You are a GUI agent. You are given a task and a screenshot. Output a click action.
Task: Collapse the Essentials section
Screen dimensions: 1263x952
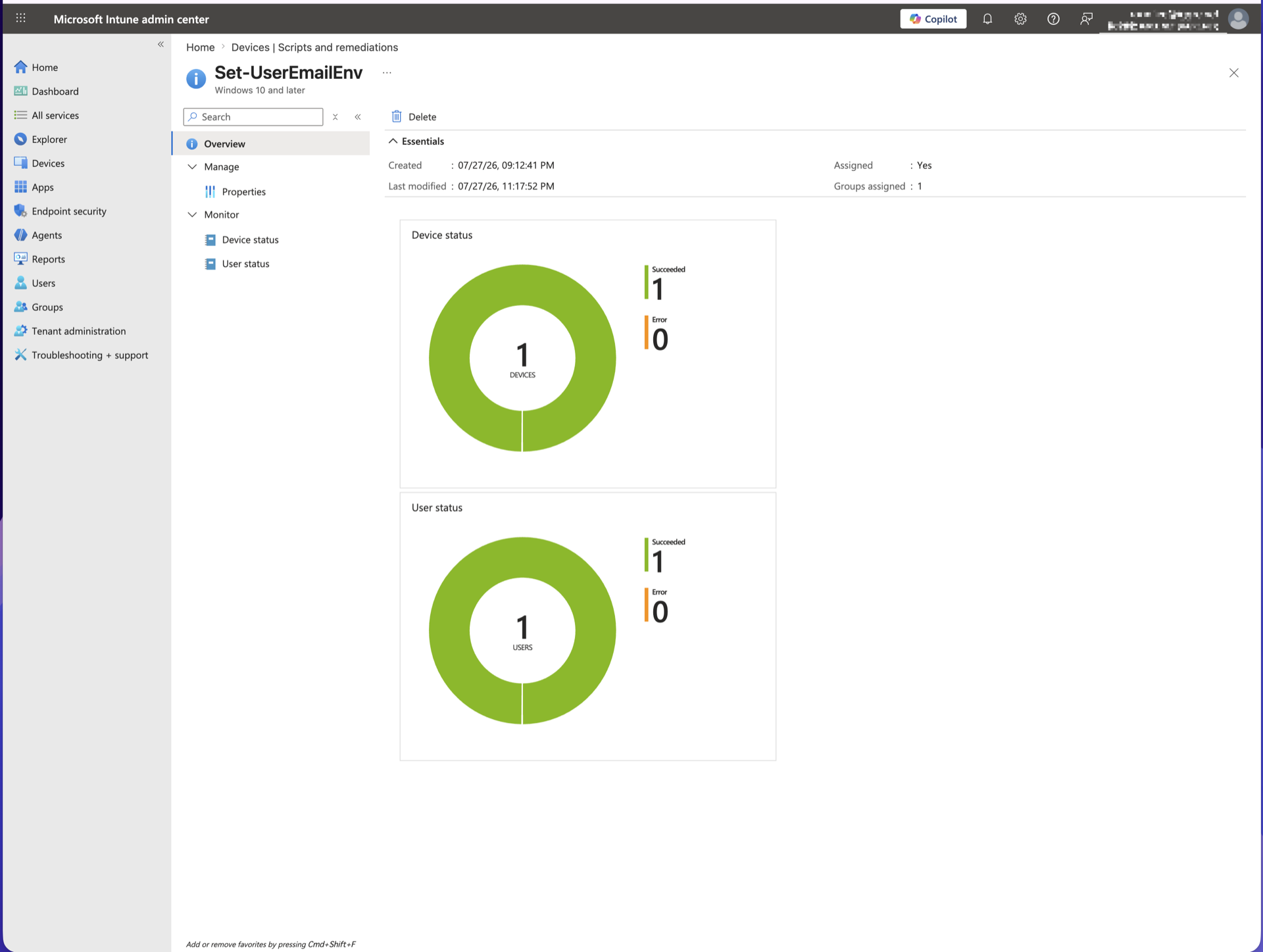416,141
